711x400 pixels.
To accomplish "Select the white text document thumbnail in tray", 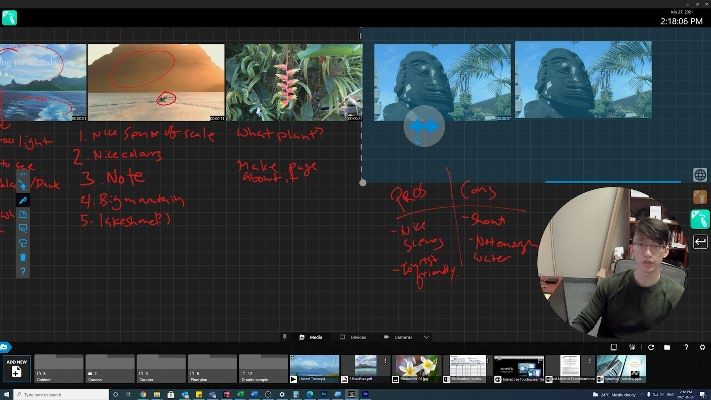I will (570, 369).
